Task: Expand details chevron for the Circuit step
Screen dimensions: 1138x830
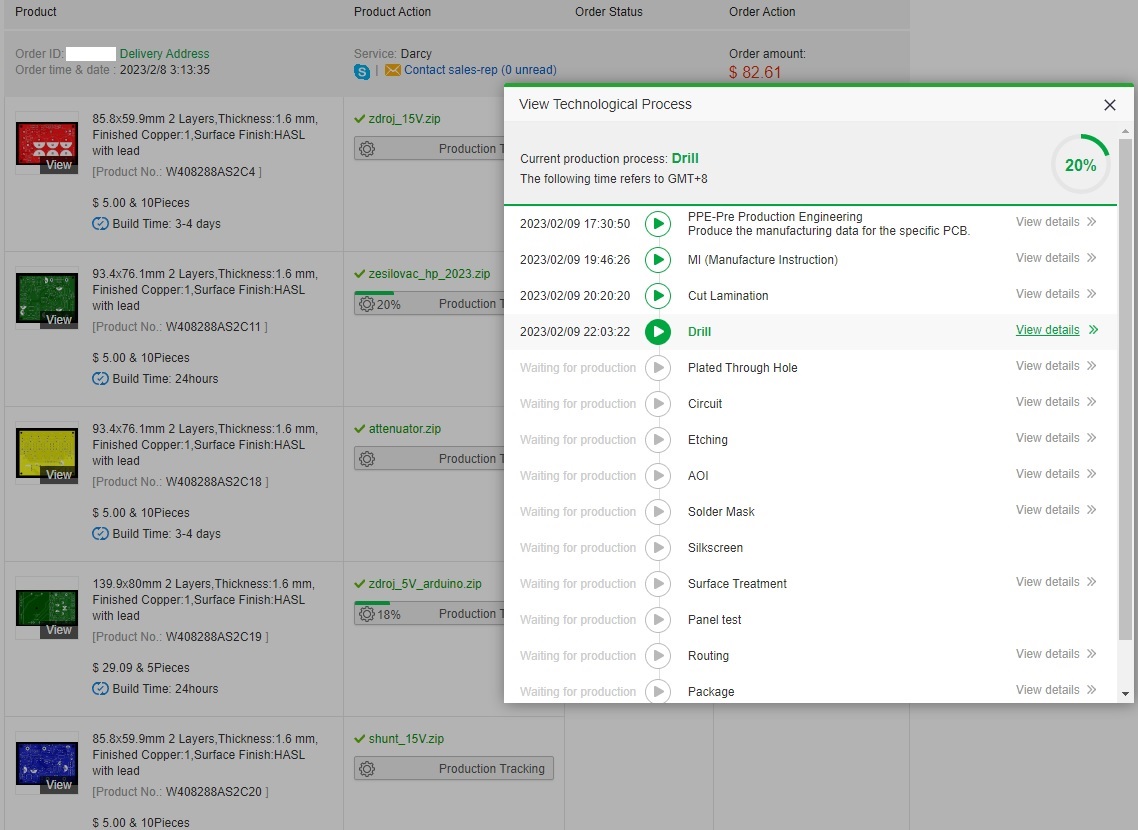Action: pos(1092,401)
